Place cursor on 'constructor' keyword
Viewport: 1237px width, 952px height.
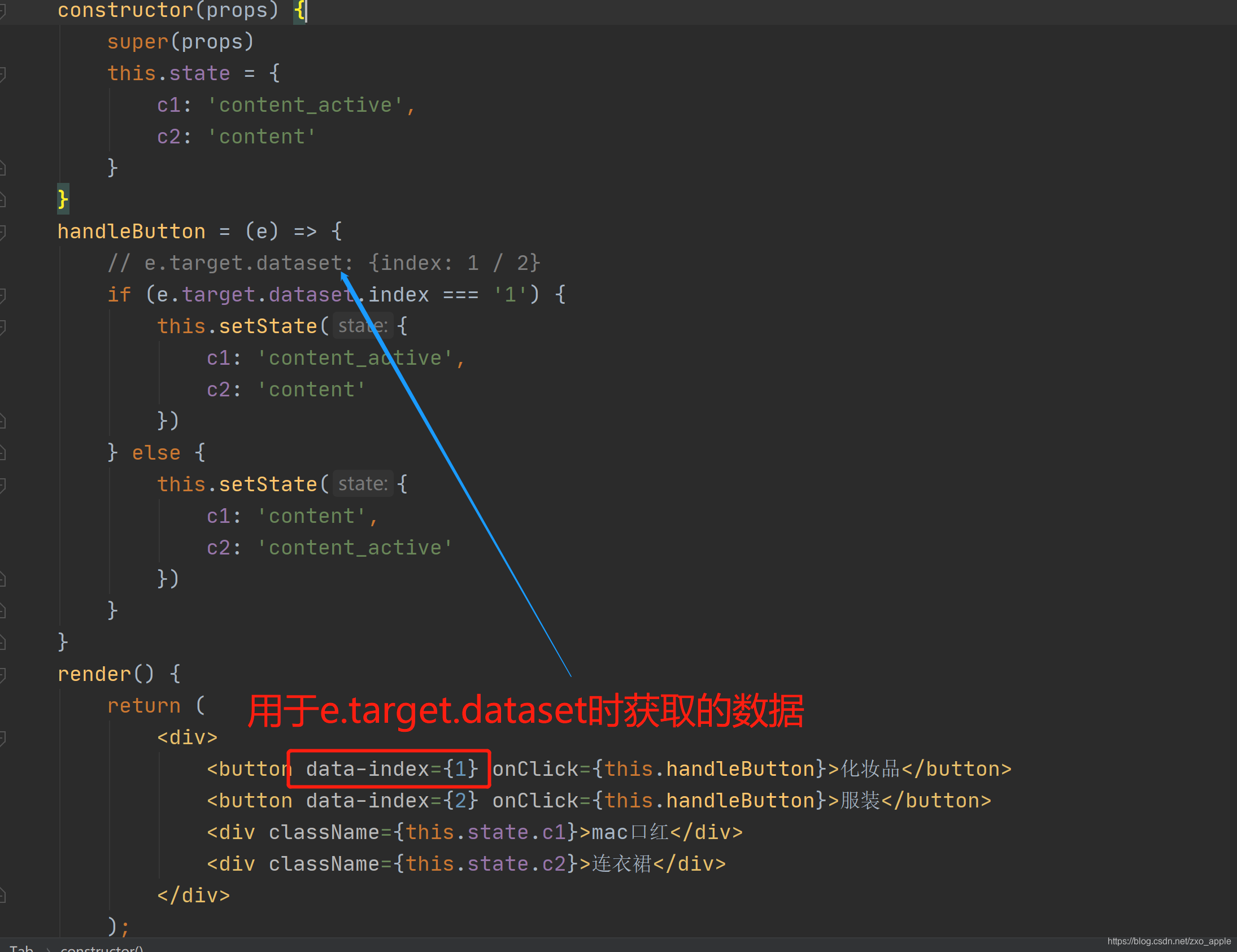[126, 11]
